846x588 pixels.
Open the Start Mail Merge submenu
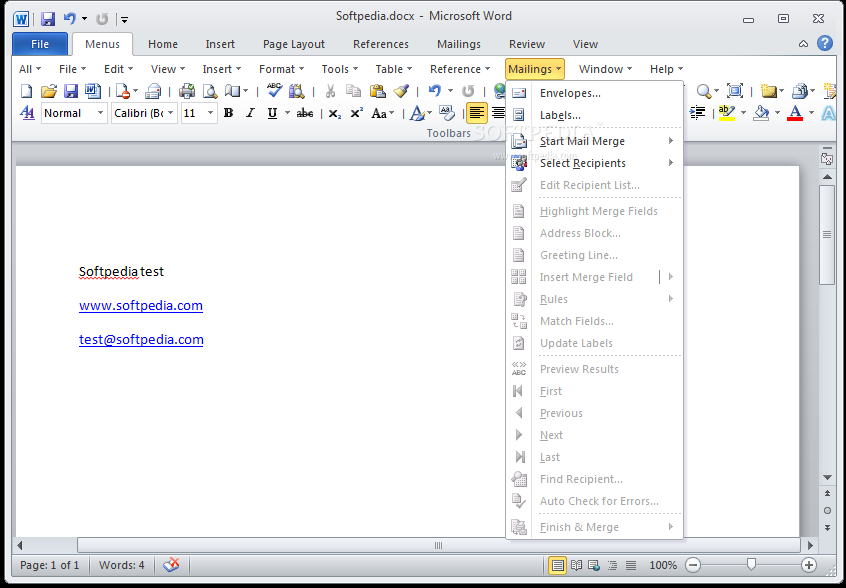pos(595,141)
